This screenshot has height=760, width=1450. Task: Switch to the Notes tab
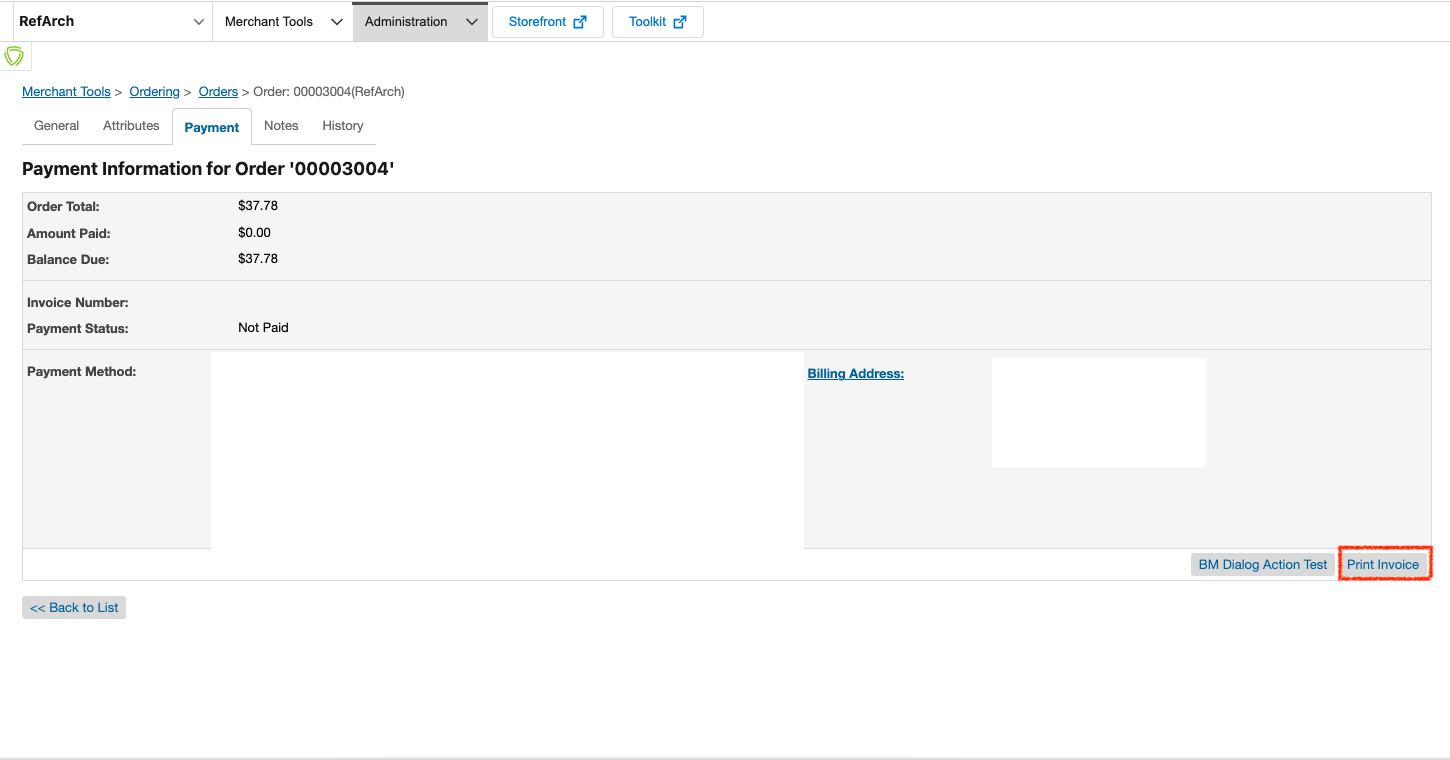[x=281, y=126]
